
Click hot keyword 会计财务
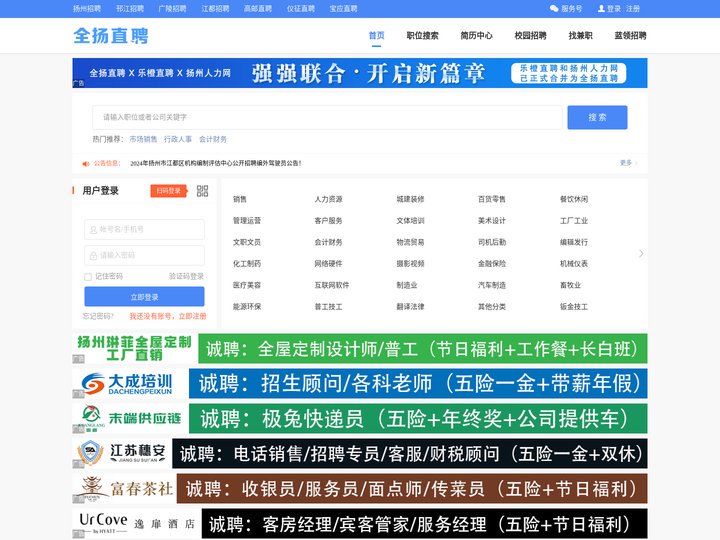click(x=213, y=139)
